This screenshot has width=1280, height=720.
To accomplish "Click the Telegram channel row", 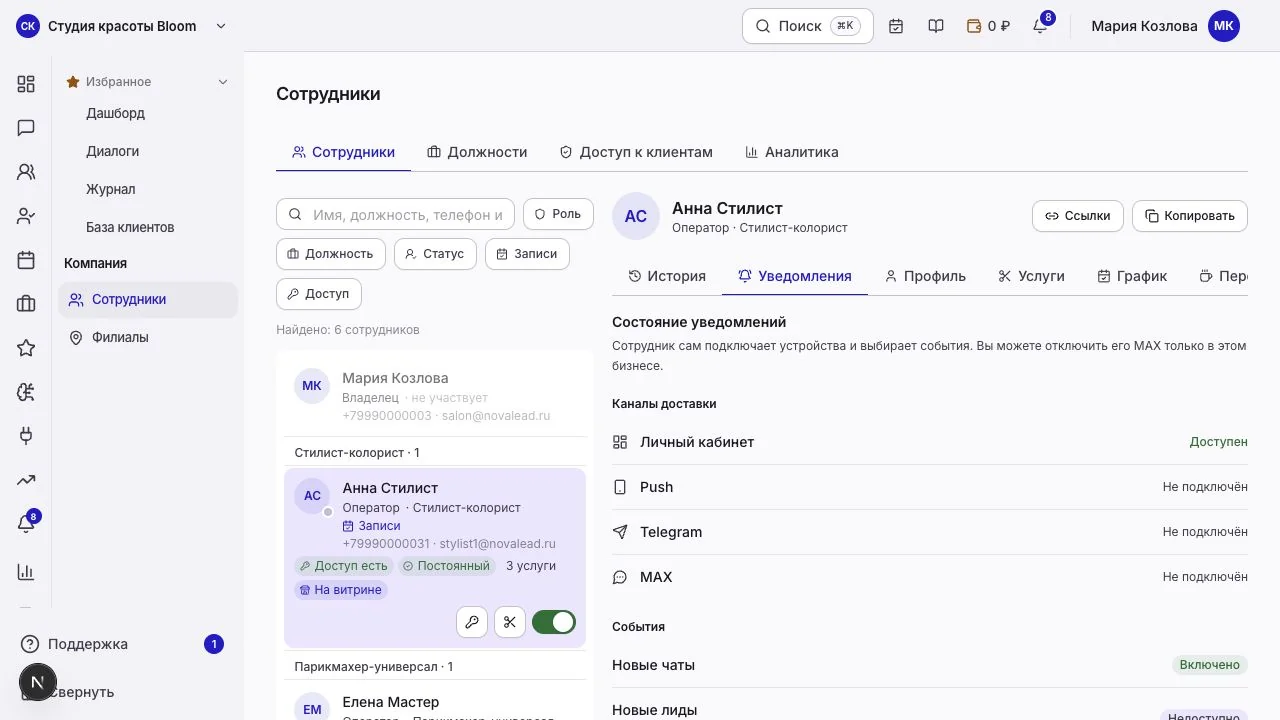I will (x=930, y=532).
